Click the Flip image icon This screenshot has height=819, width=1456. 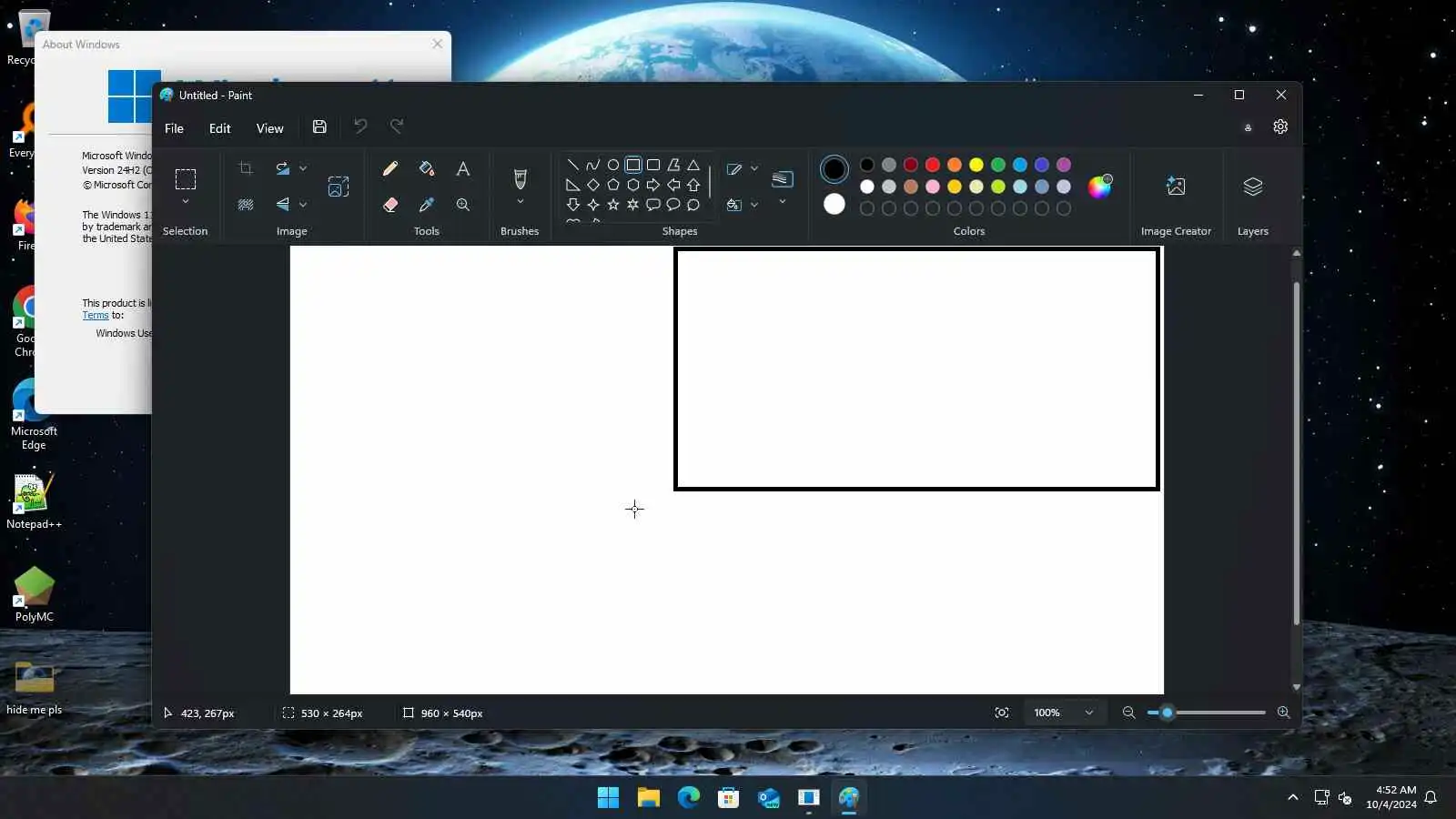pos(283,205)
